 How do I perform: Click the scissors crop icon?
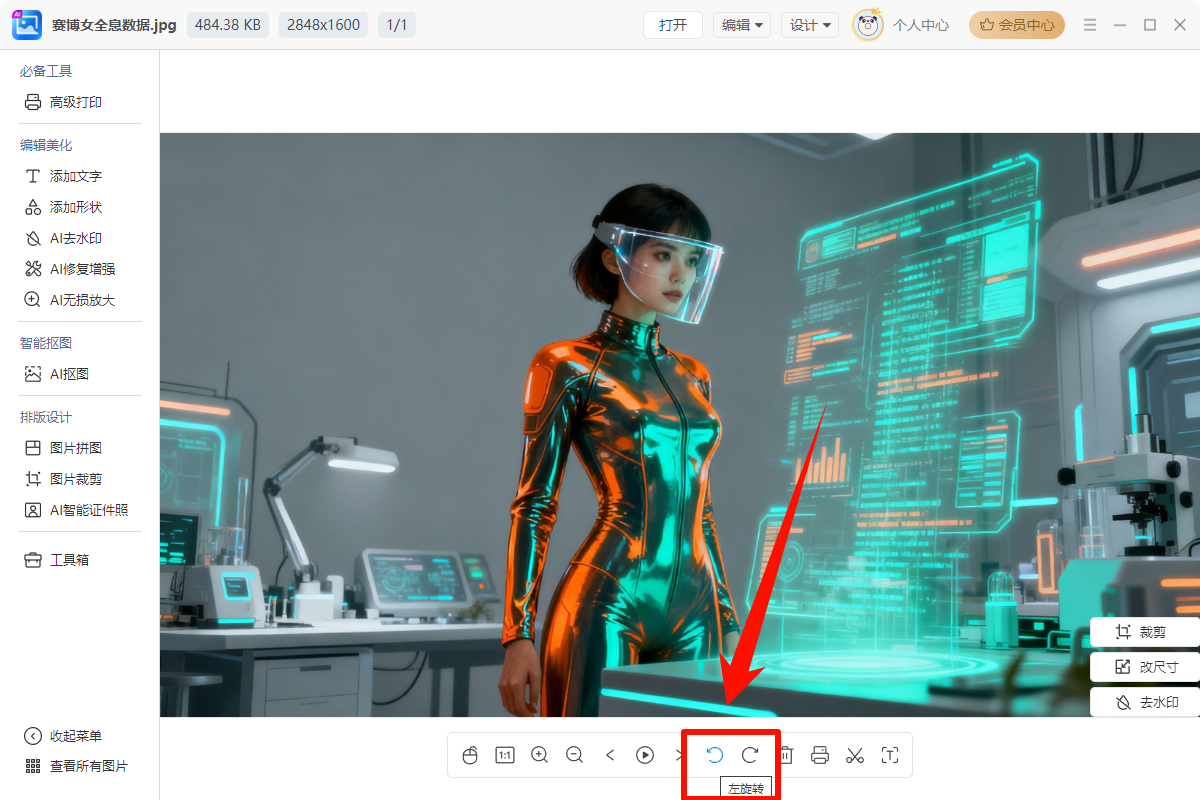(855, 755)
